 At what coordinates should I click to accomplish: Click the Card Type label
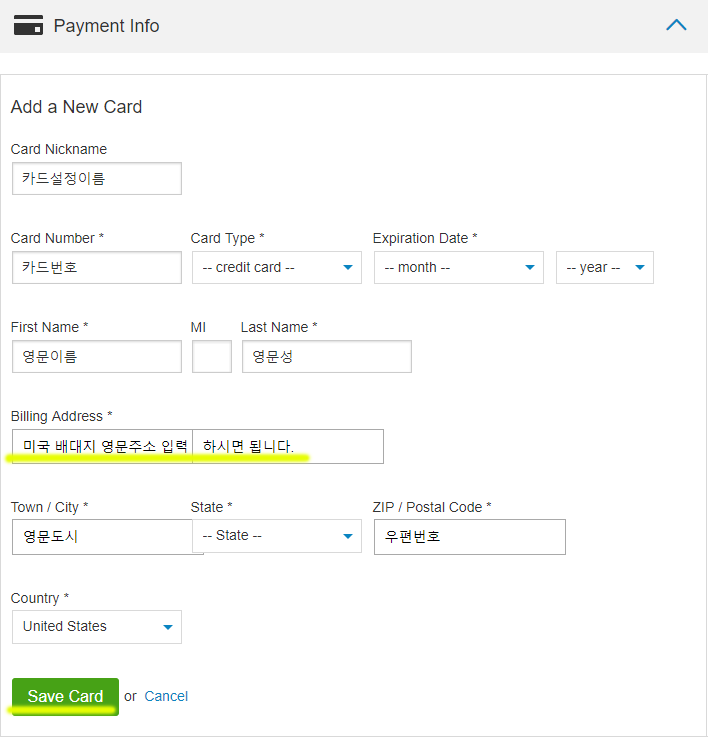coord(228,238)
